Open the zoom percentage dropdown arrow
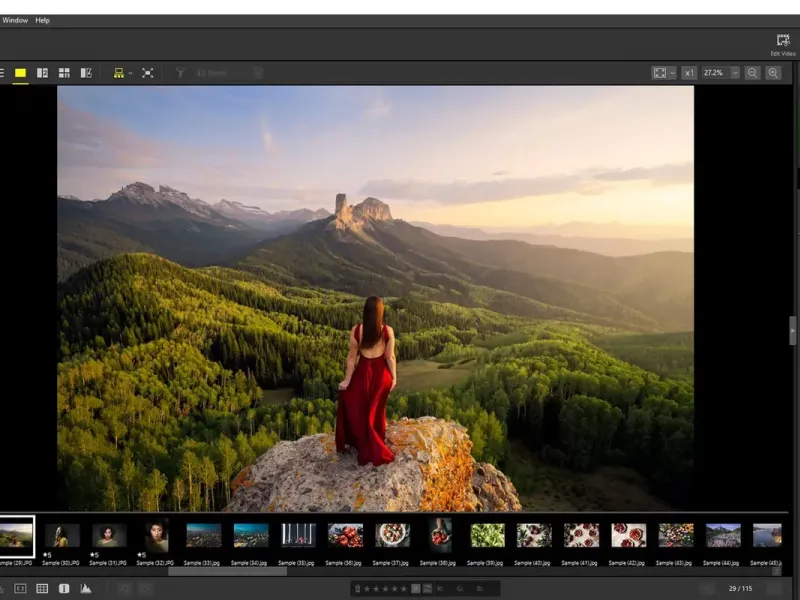Image resolution: width=800 pixels, height=600 pixels. (x=735, y=73)
